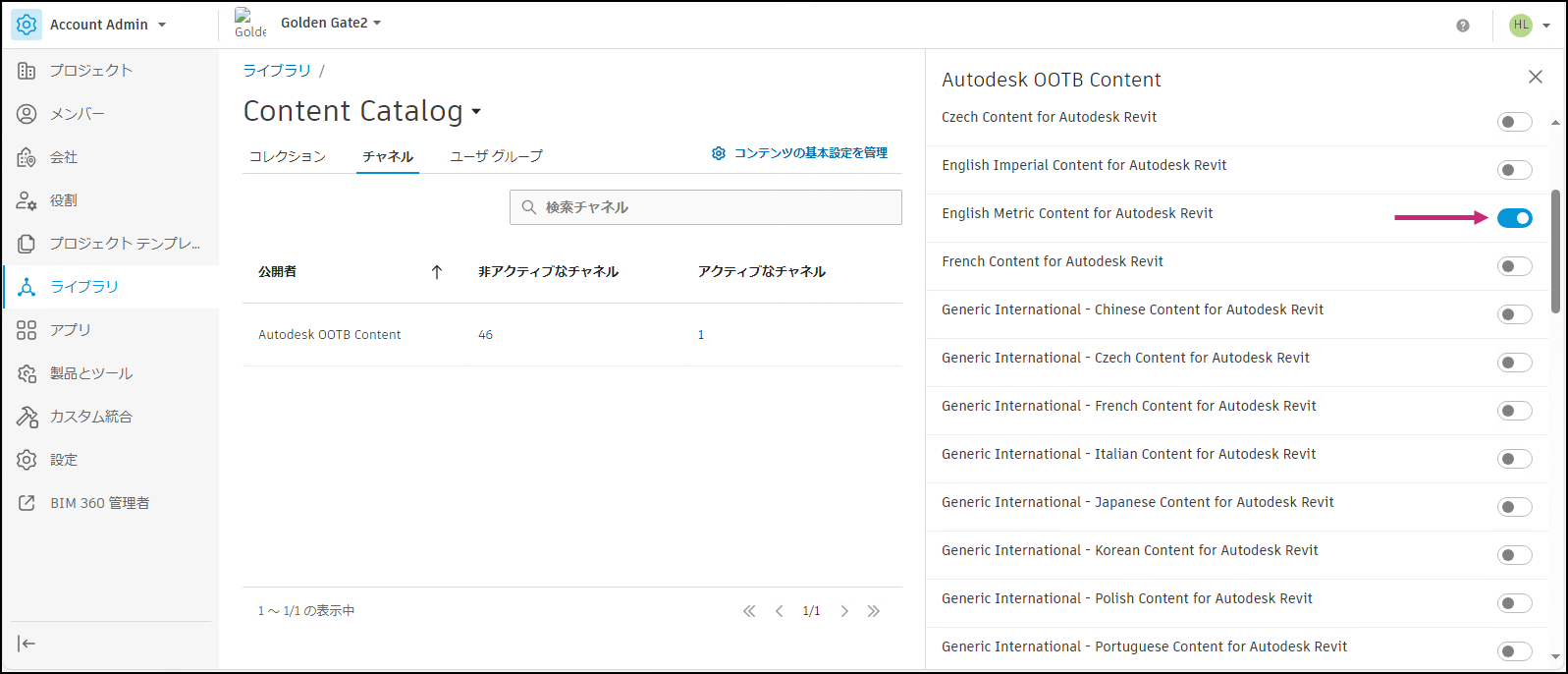The image size is (1568, 674).
Task: Expand the user profile dropdown arrow
Action: 1546,26
